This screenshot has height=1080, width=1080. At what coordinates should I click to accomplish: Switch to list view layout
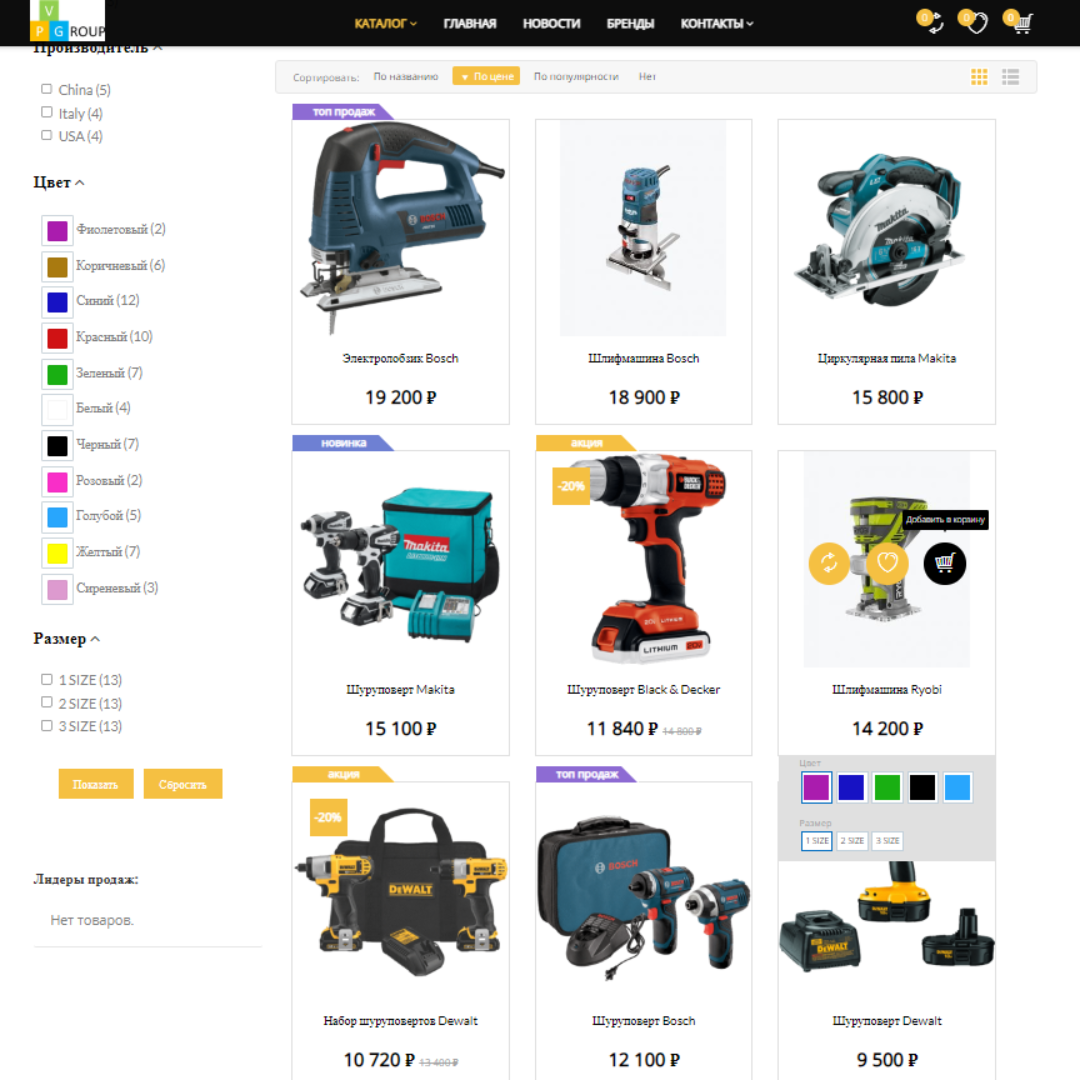1011,77
